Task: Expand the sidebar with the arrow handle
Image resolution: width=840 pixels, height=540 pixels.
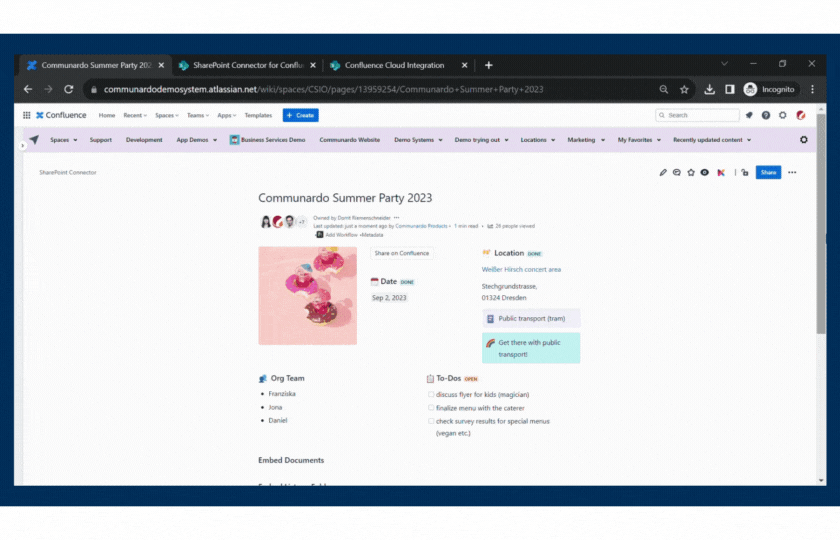Action: click(22, 146)
